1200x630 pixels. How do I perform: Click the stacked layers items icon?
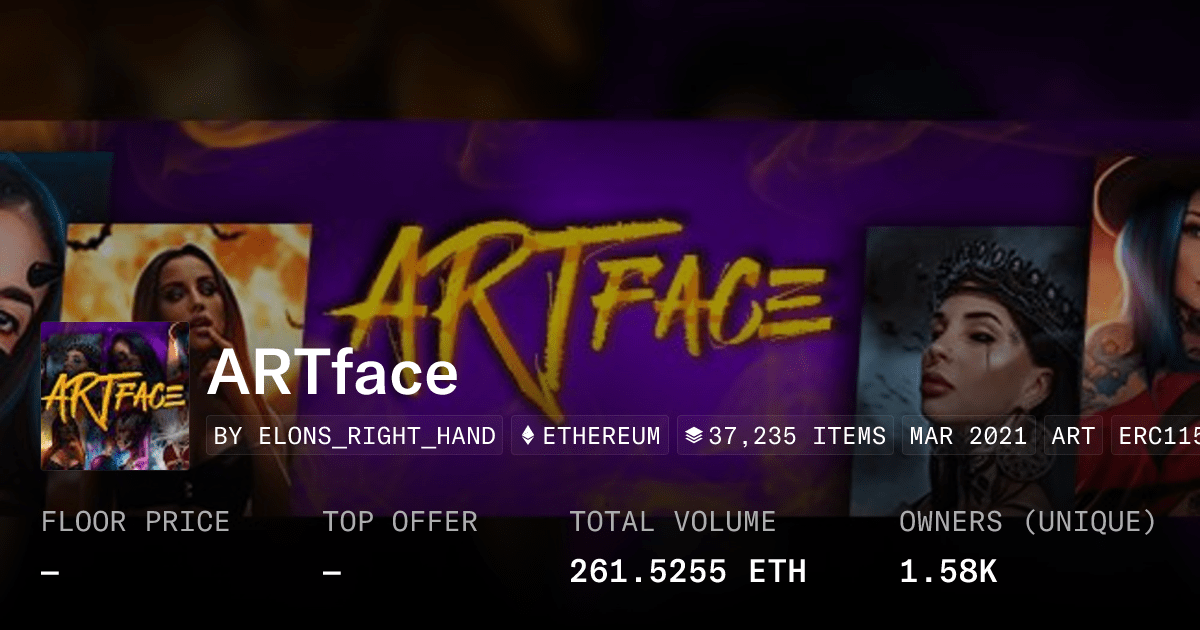694,436
